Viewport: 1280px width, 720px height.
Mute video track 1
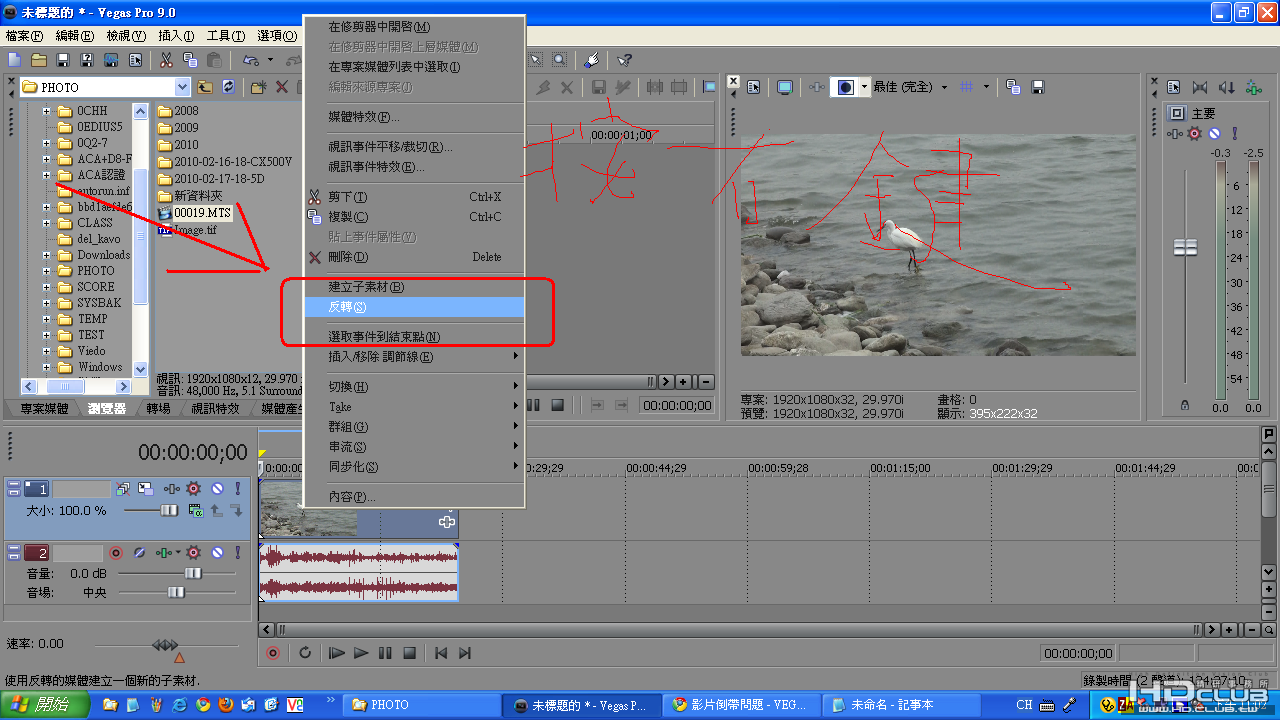click(x=217, y=489)
